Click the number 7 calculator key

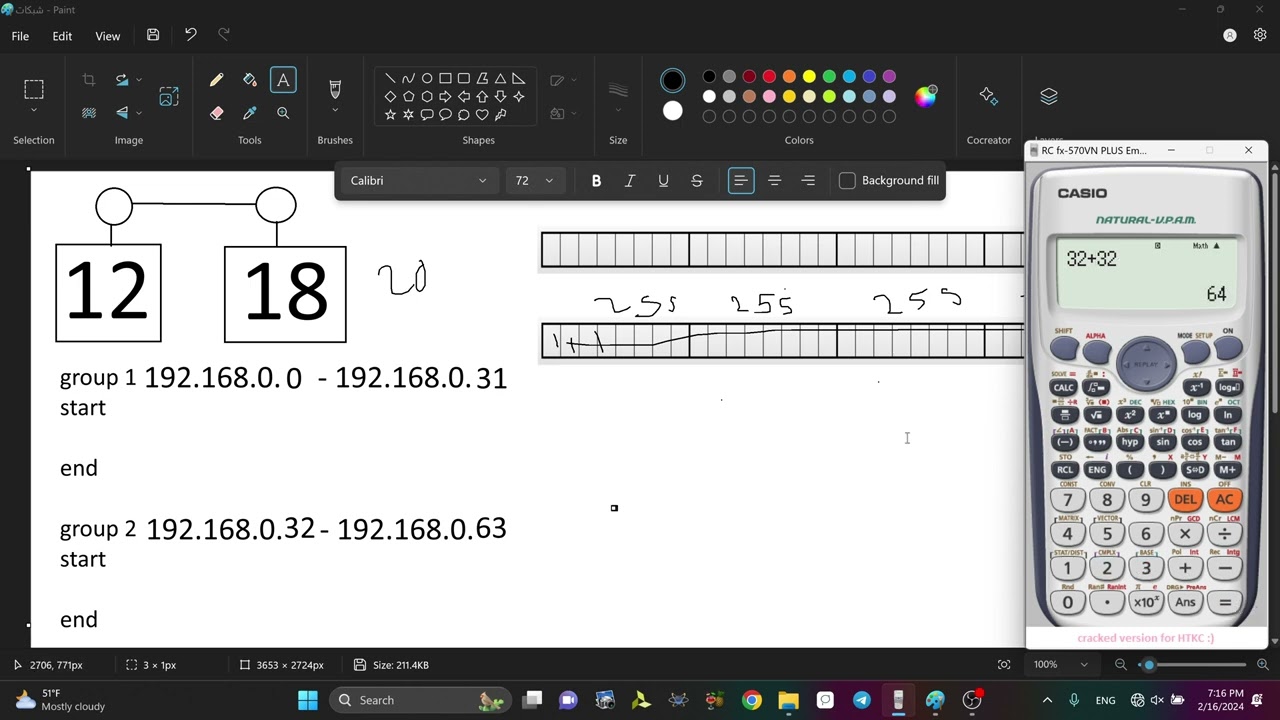click(x=1067, y=500)
